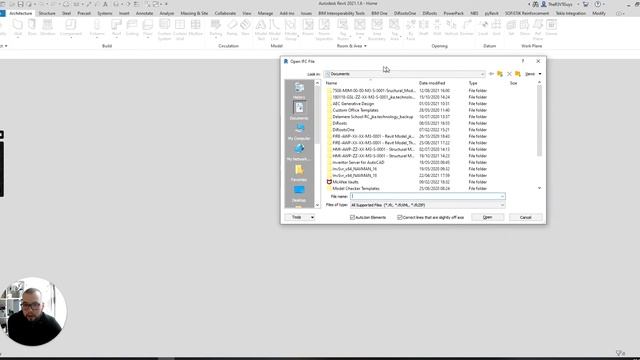Select the My Network place icon
Image resolution: width=640 pixels, height=360 pixels.
tap(299, 152)
